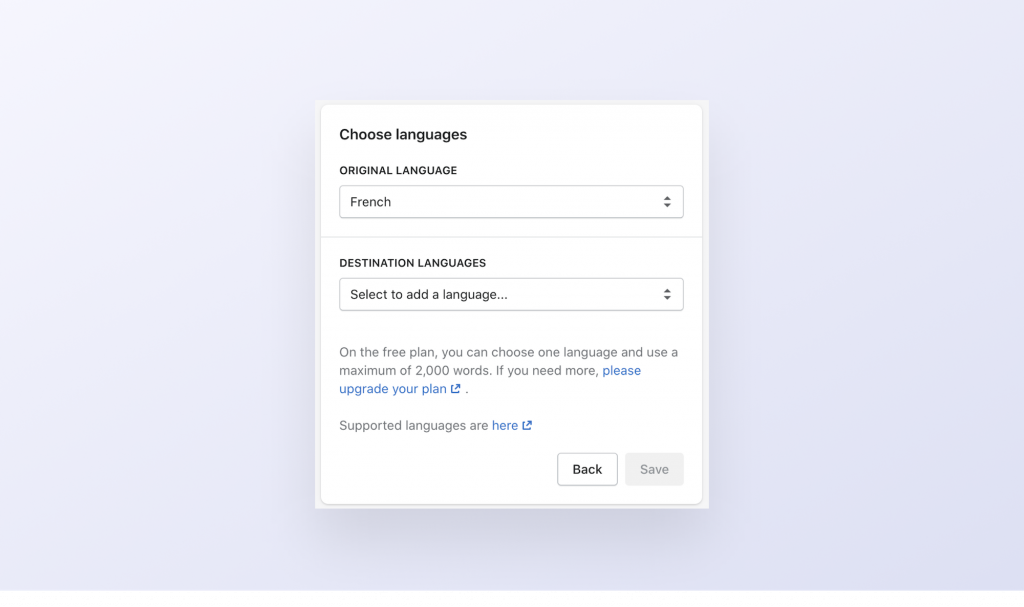
Task: Click the external link icon after 'upgrade your plan'
Action: click(456, 389)
